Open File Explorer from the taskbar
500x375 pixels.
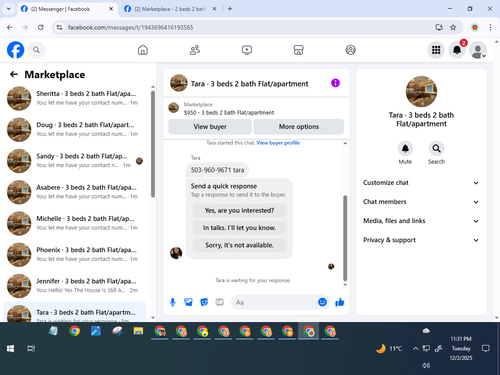tap(138, 331)
